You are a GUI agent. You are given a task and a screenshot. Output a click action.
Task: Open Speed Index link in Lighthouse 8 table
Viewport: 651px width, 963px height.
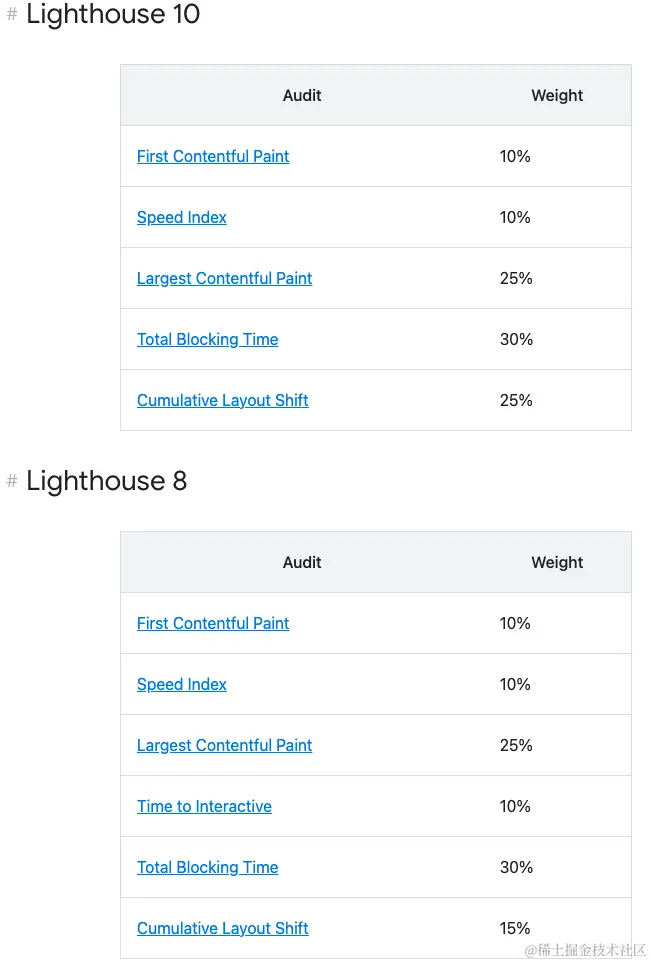click(x=182, y=684)
